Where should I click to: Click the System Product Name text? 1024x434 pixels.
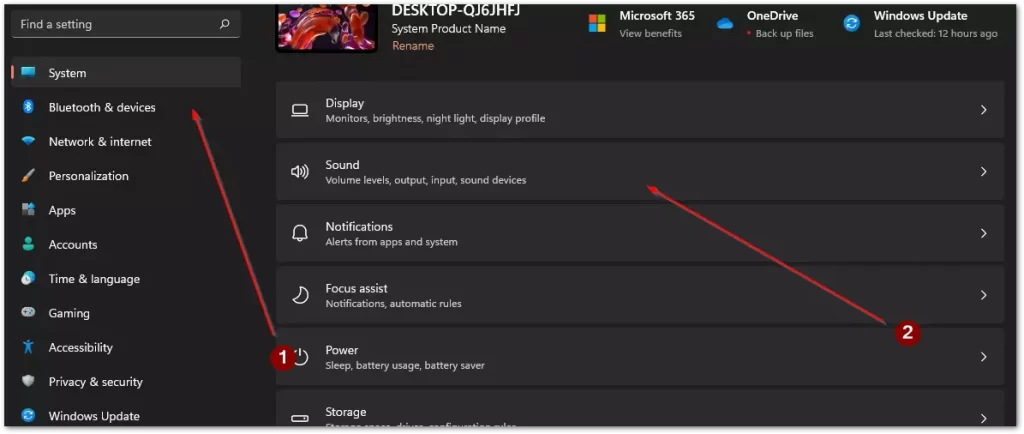[x=449, y=29]
